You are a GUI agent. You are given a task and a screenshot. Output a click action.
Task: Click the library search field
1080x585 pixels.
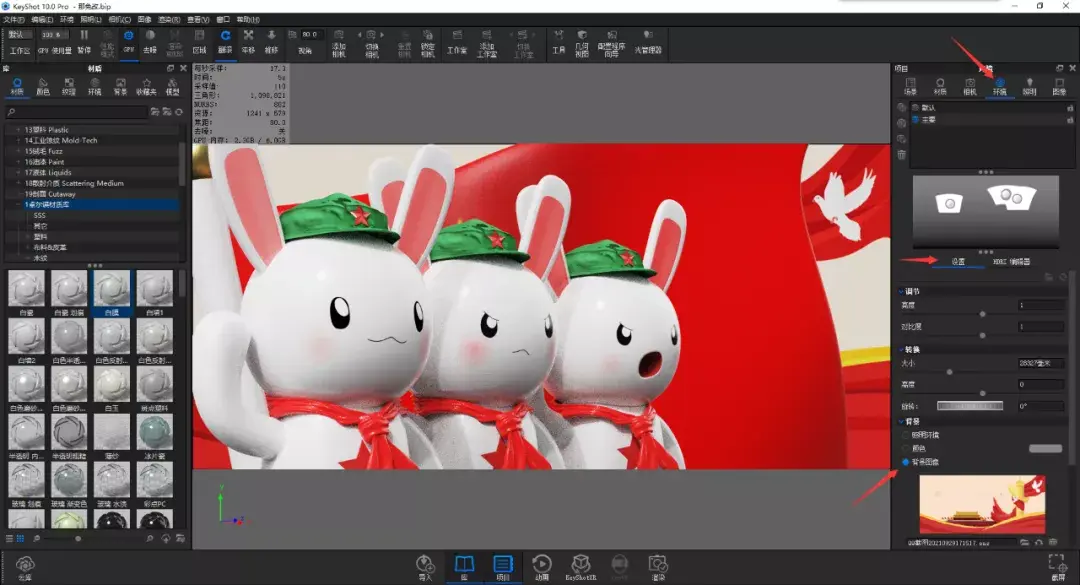coord(76,112)
